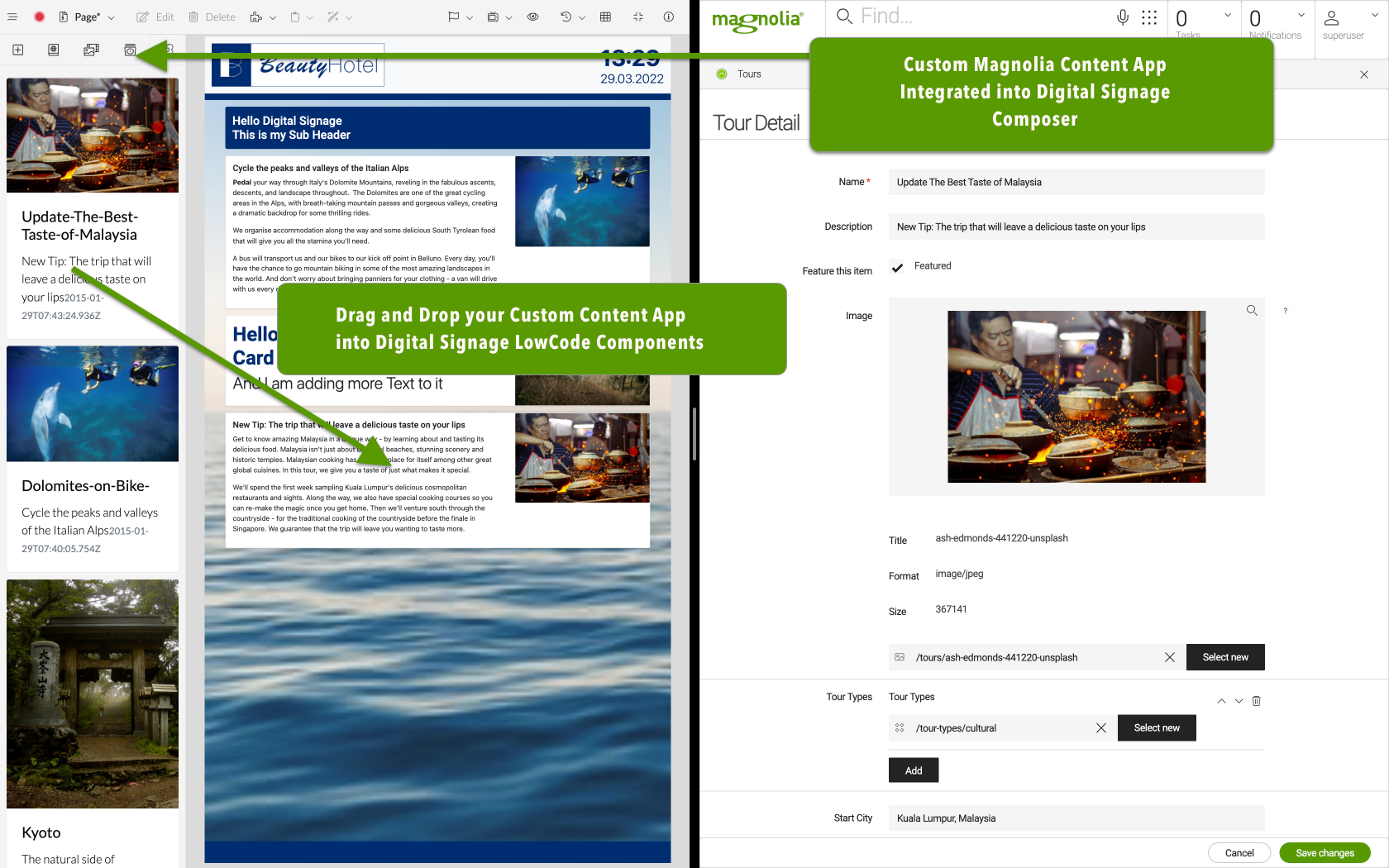1389x868 pixels.
Task: Toggle page preview with eye icon
Action: [532, 17]
